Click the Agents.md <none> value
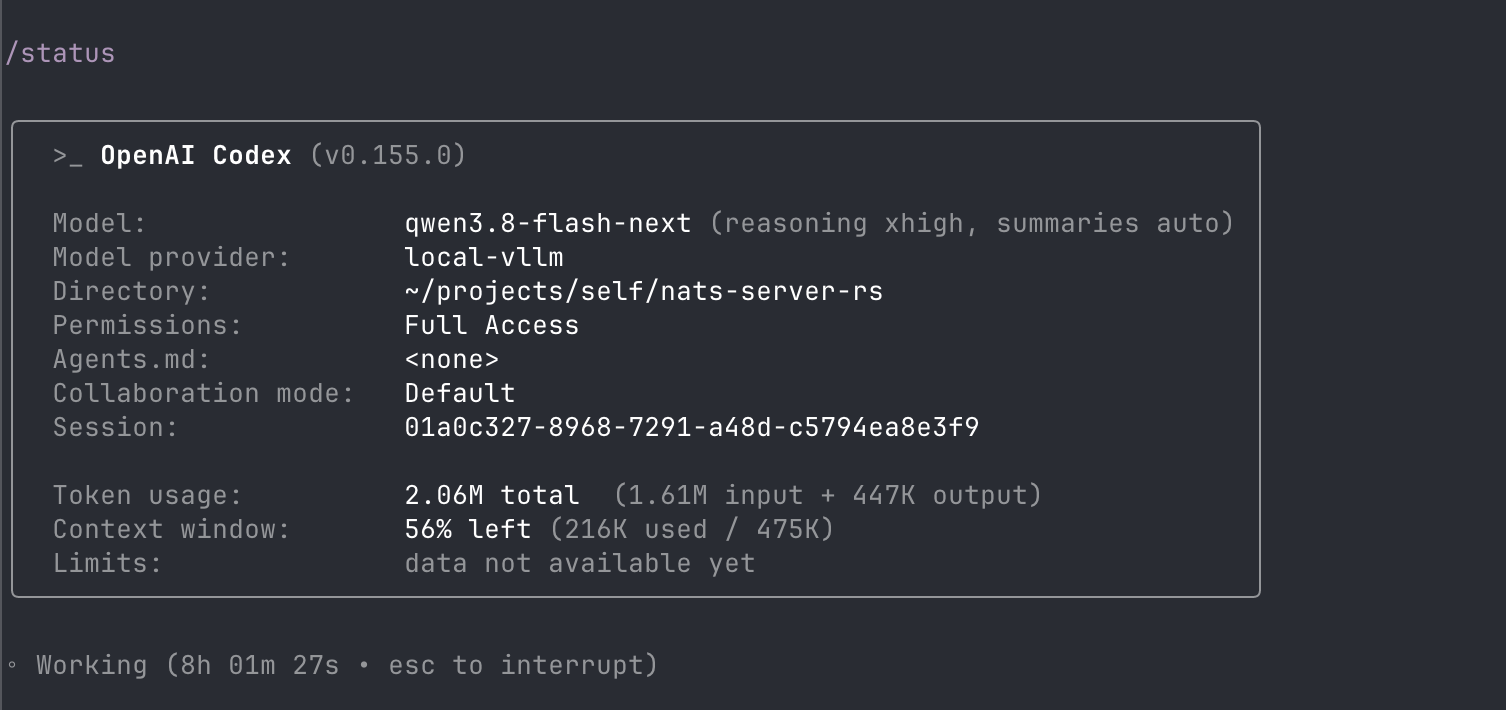This screenshot has width=1506, height=710. [x=452, y=360]
